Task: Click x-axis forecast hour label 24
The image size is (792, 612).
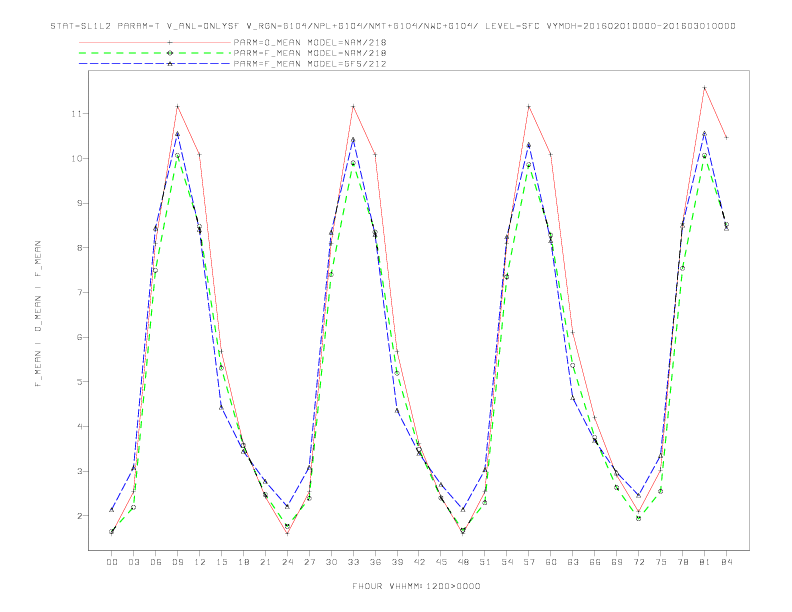Action: click(287, 562)
